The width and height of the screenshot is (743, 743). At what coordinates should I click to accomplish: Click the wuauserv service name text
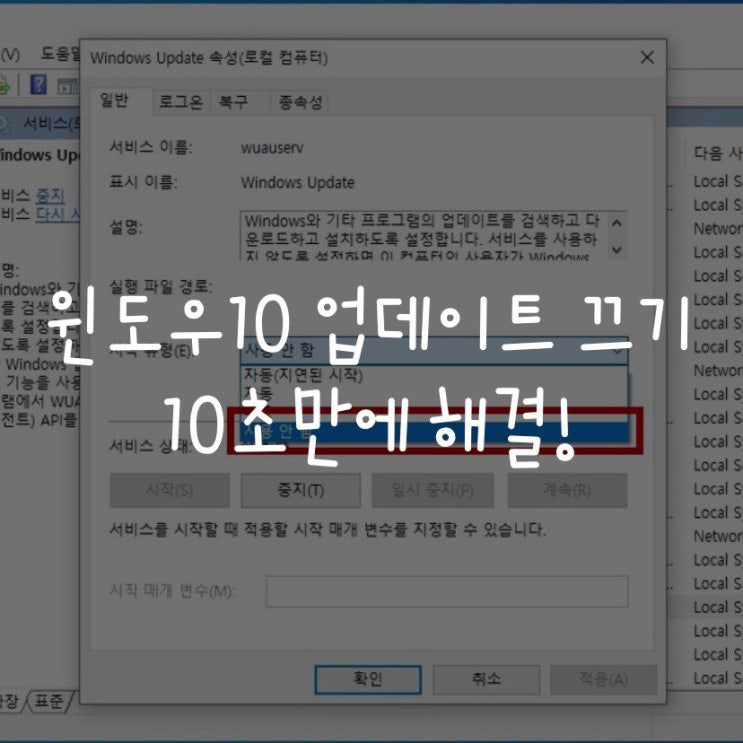click(x=272, y=148)
